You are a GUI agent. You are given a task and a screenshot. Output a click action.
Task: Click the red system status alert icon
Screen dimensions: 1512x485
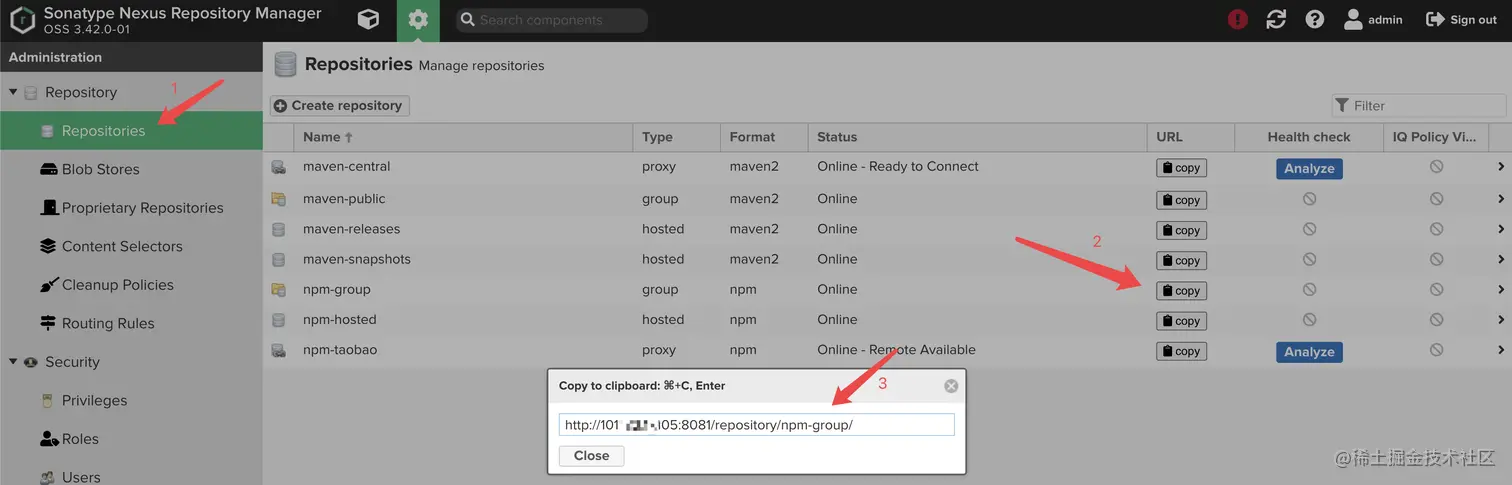pyautogui.click(x=1238, y=19)
